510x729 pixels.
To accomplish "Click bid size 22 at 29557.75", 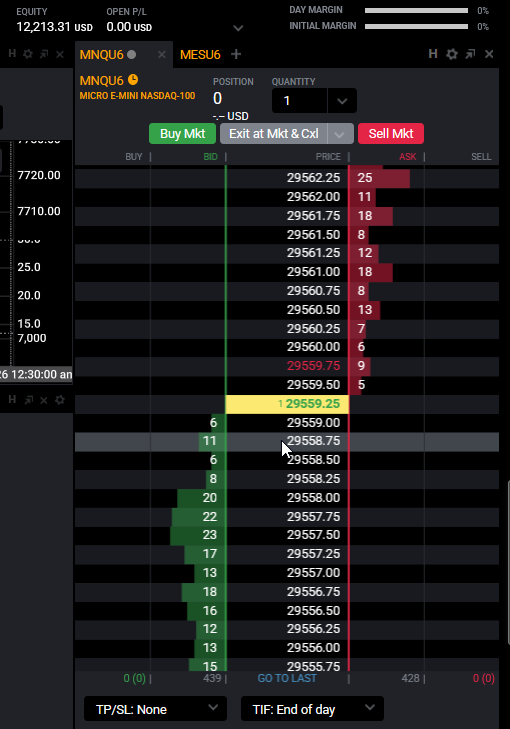I will point(210,517).
